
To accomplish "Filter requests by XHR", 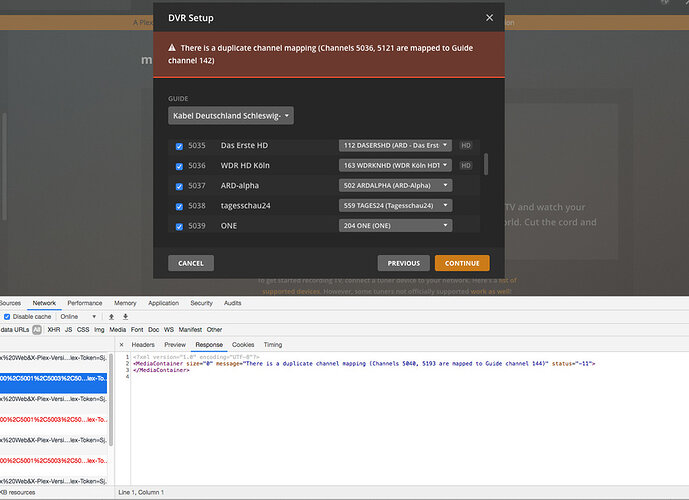I will pos(54,330).
